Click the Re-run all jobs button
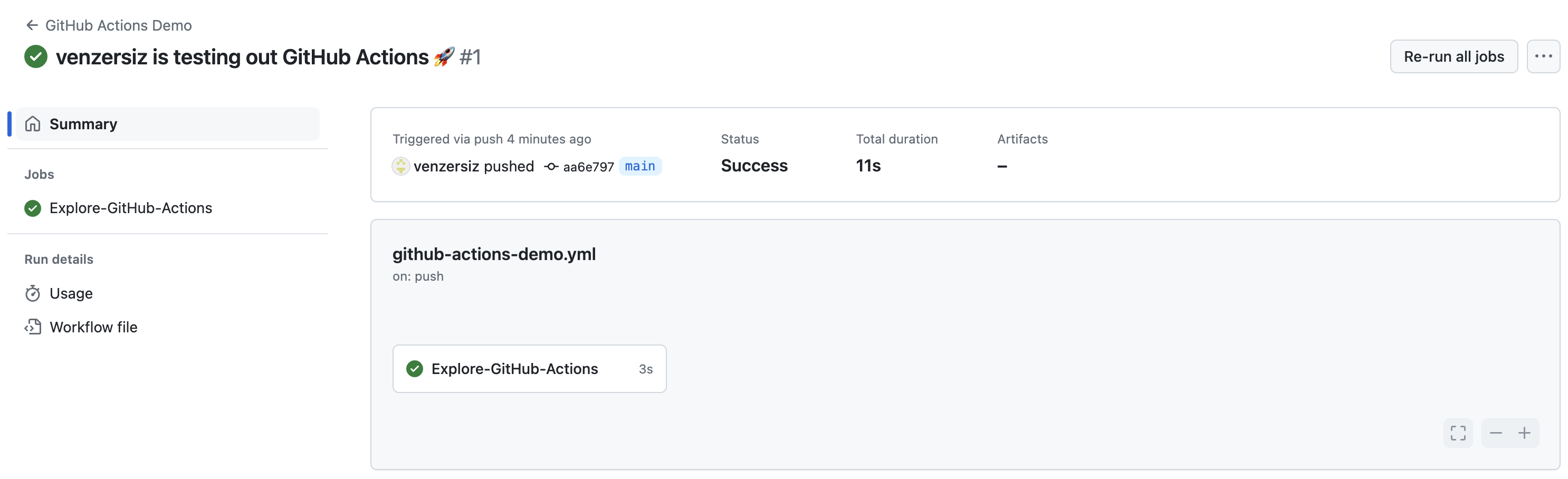Screen dimensions: 1568x479 click(x=1453, y=56)
